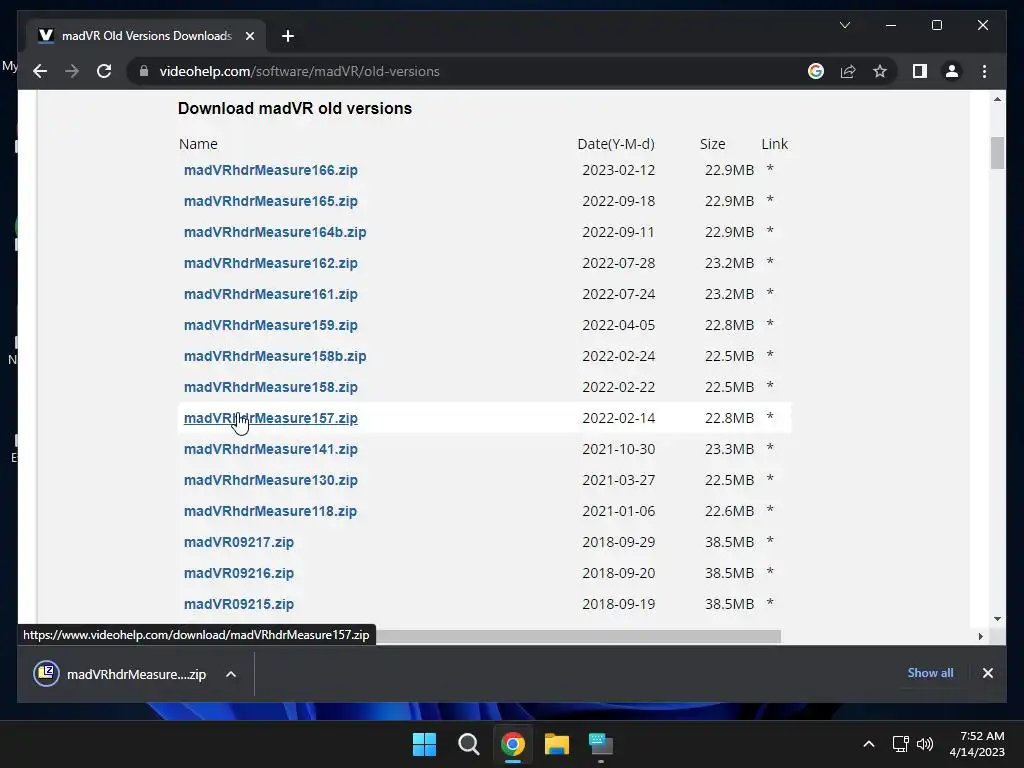Show all downloads
The height and width of the screenshot is (768, 1024).
pyautogui.click(x=930, y=673)
